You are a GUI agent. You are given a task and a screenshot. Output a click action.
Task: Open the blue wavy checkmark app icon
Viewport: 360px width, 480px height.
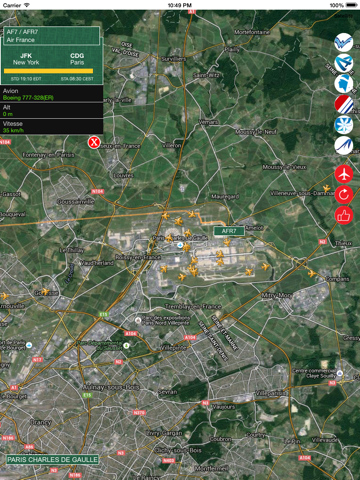(x=344, y=42)
